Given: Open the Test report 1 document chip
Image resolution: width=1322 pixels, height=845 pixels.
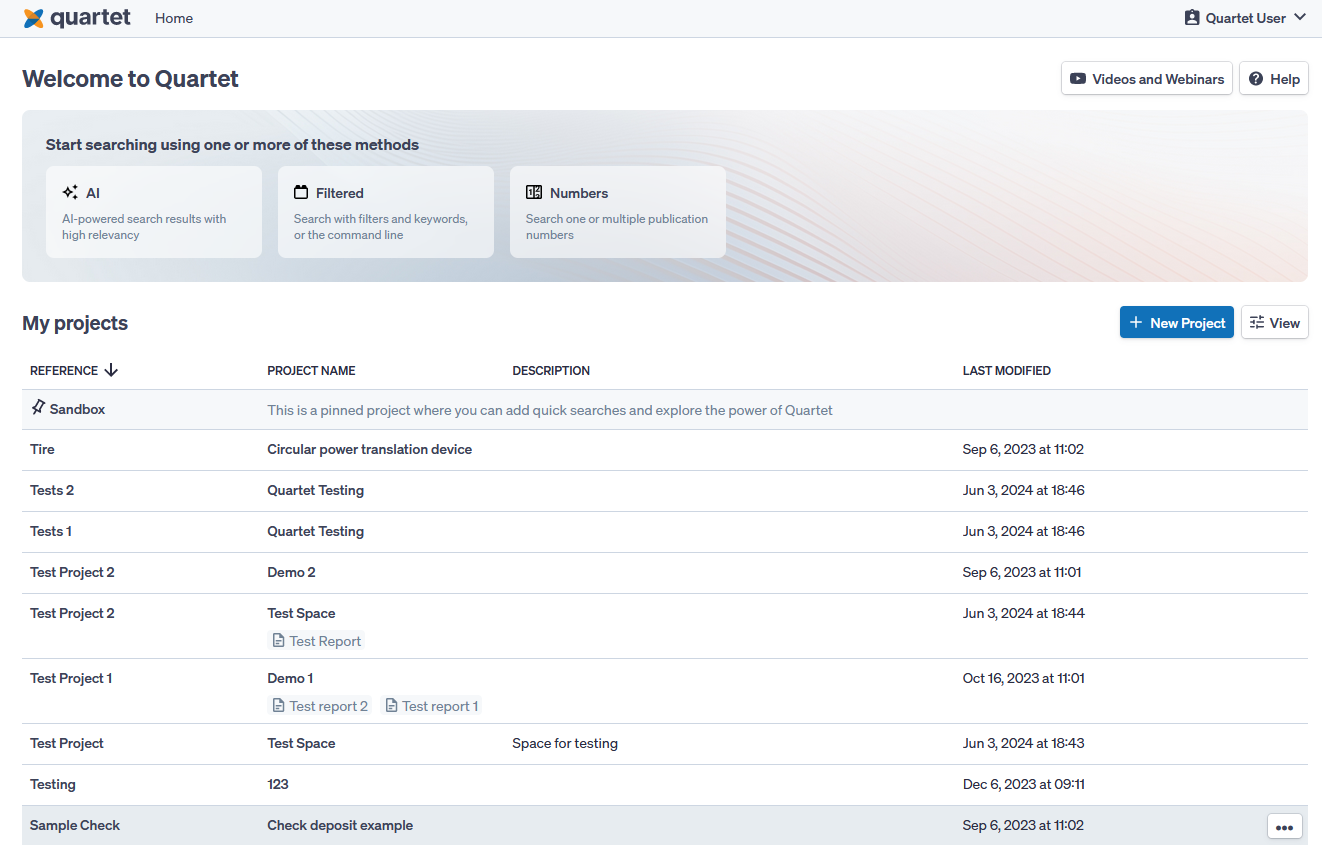Looking at the screenshot, I should coord(432,706).
